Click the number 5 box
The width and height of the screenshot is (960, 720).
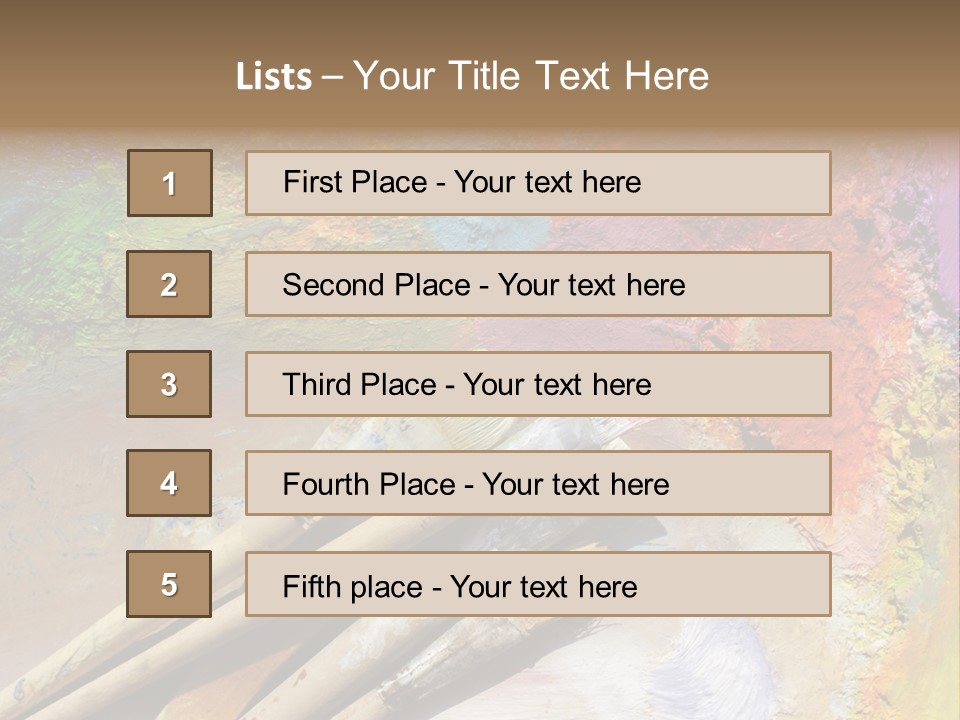pyautogui.click(x=169, y=584)
